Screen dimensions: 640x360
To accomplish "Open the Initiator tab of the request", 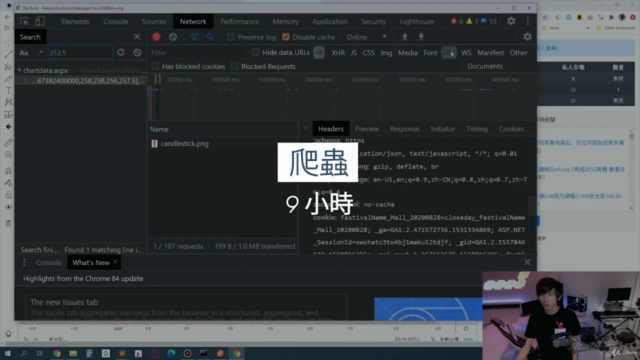I will pos(442,129).
